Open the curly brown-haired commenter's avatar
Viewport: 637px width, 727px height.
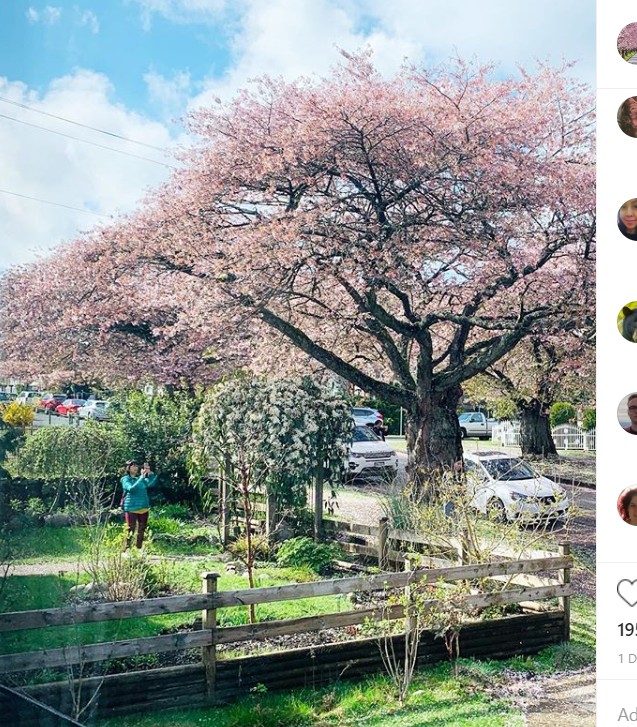[627, 117]
